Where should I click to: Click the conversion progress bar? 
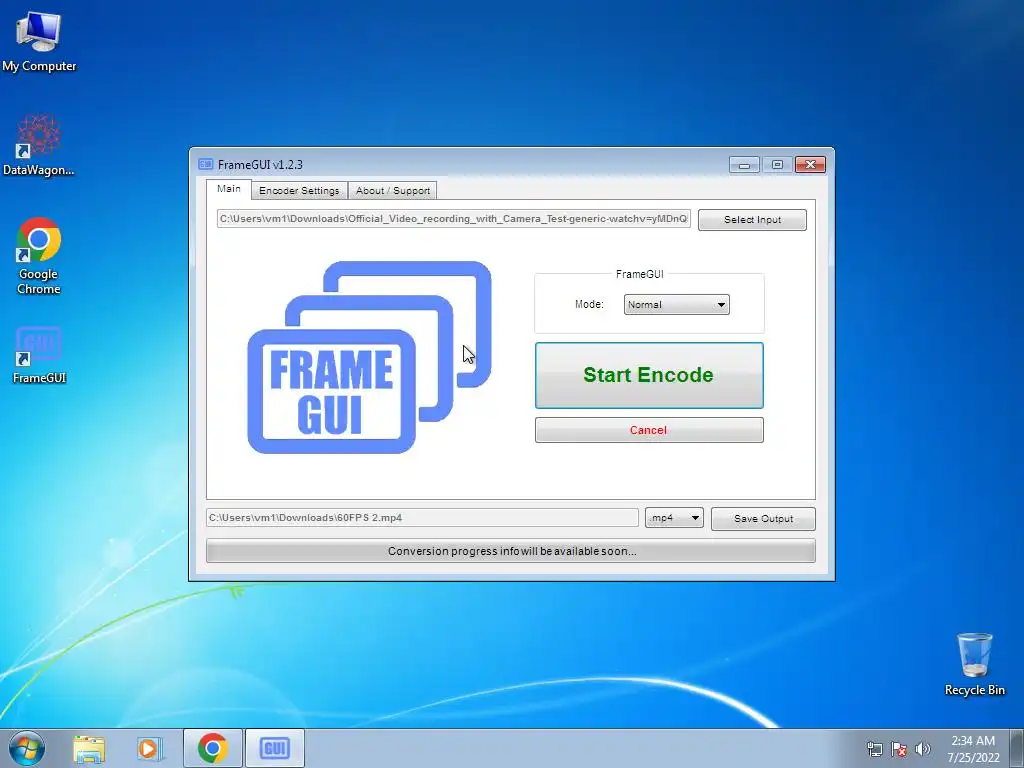(x=511, y=551)
